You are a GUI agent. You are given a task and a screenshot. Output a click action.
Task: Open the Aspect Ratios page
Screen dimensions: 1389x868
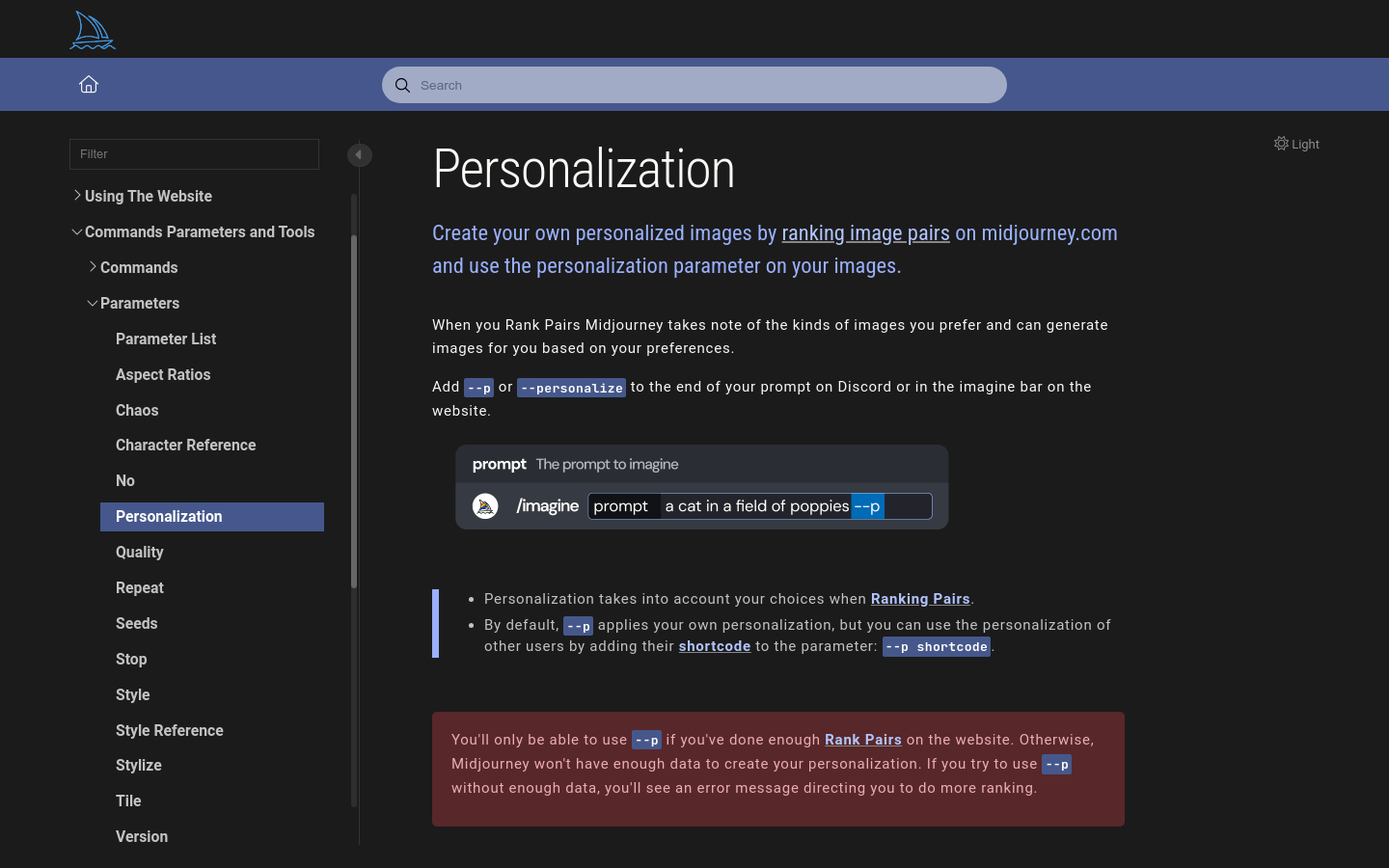coord(163,374)
